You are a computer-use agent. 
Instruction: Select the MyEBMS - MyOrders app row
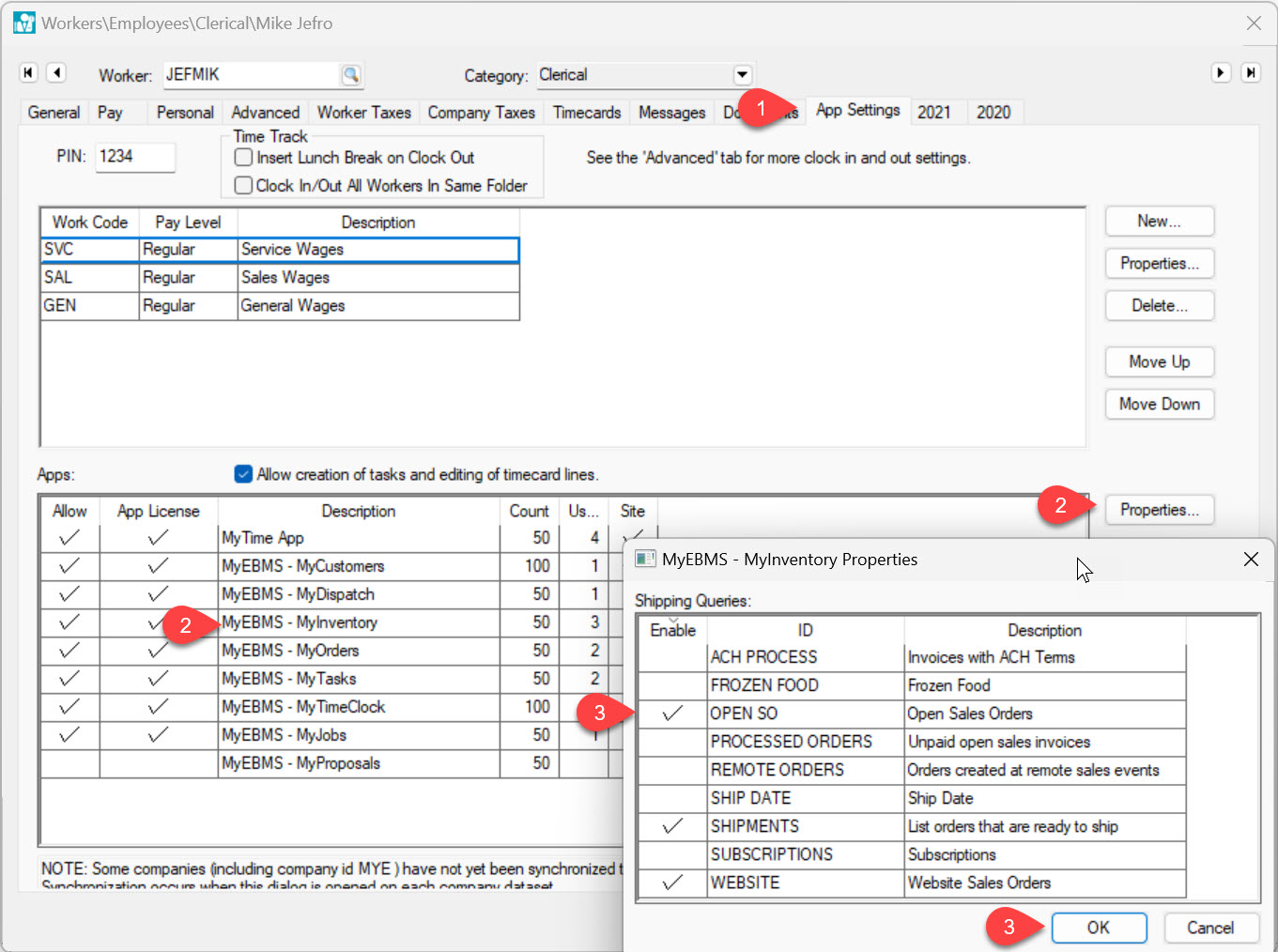[333, 651]
